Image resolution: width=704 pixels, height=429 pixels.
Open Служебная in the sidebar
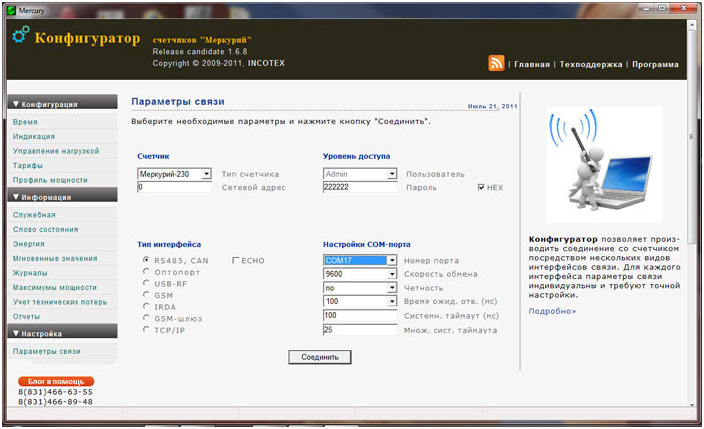point(34,215)
